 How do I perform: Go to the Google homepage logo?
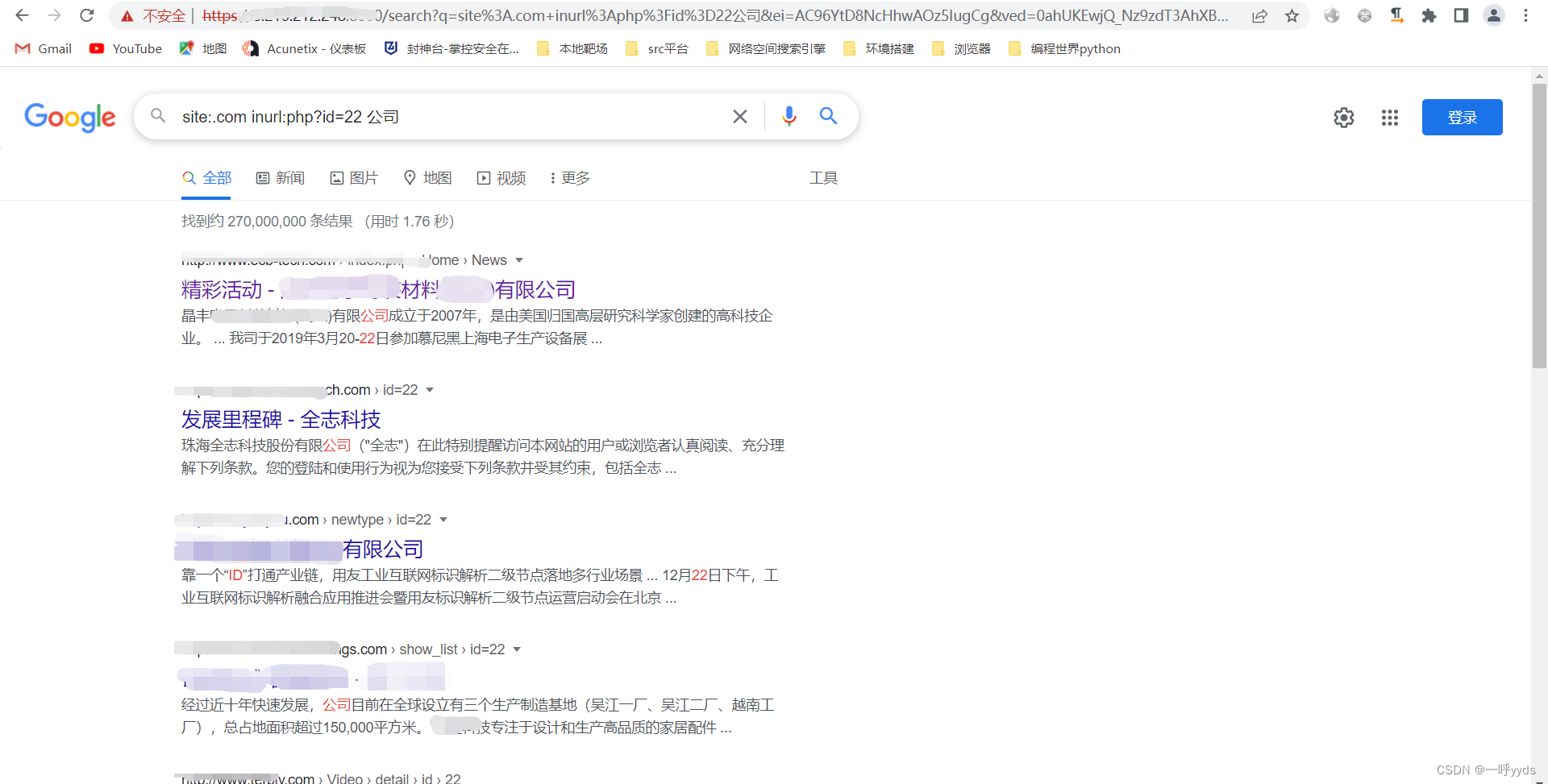[70, 118]
